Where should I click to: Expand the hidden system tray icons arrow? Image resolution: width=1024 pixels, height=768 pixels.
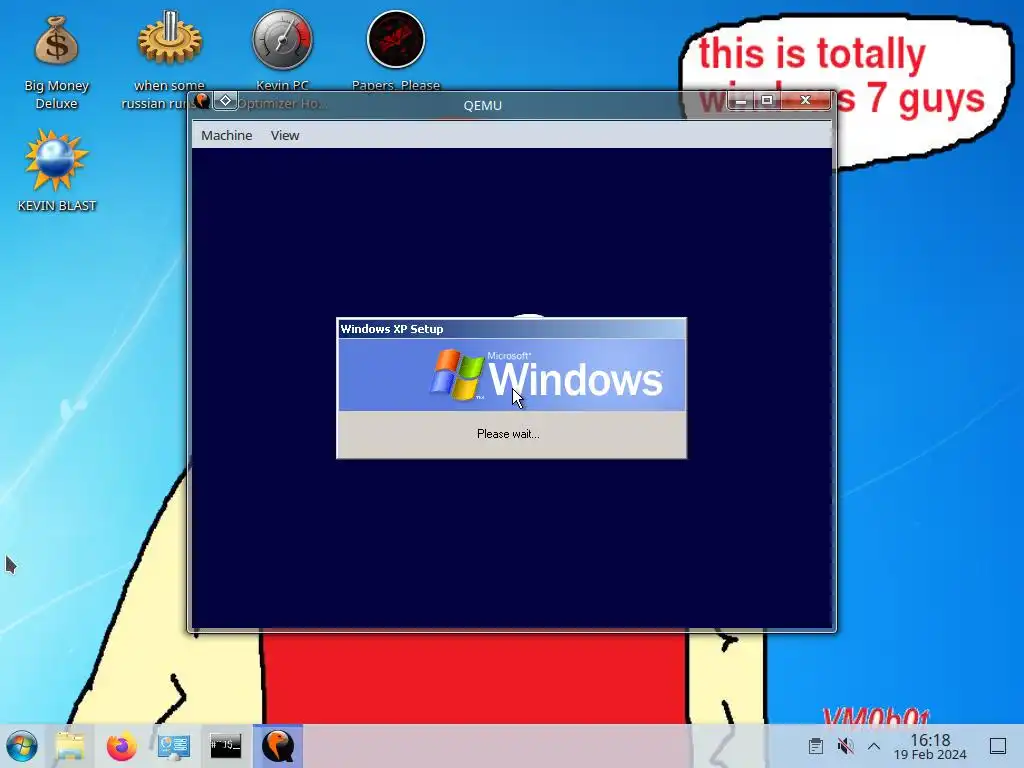[x=874, y=746]
